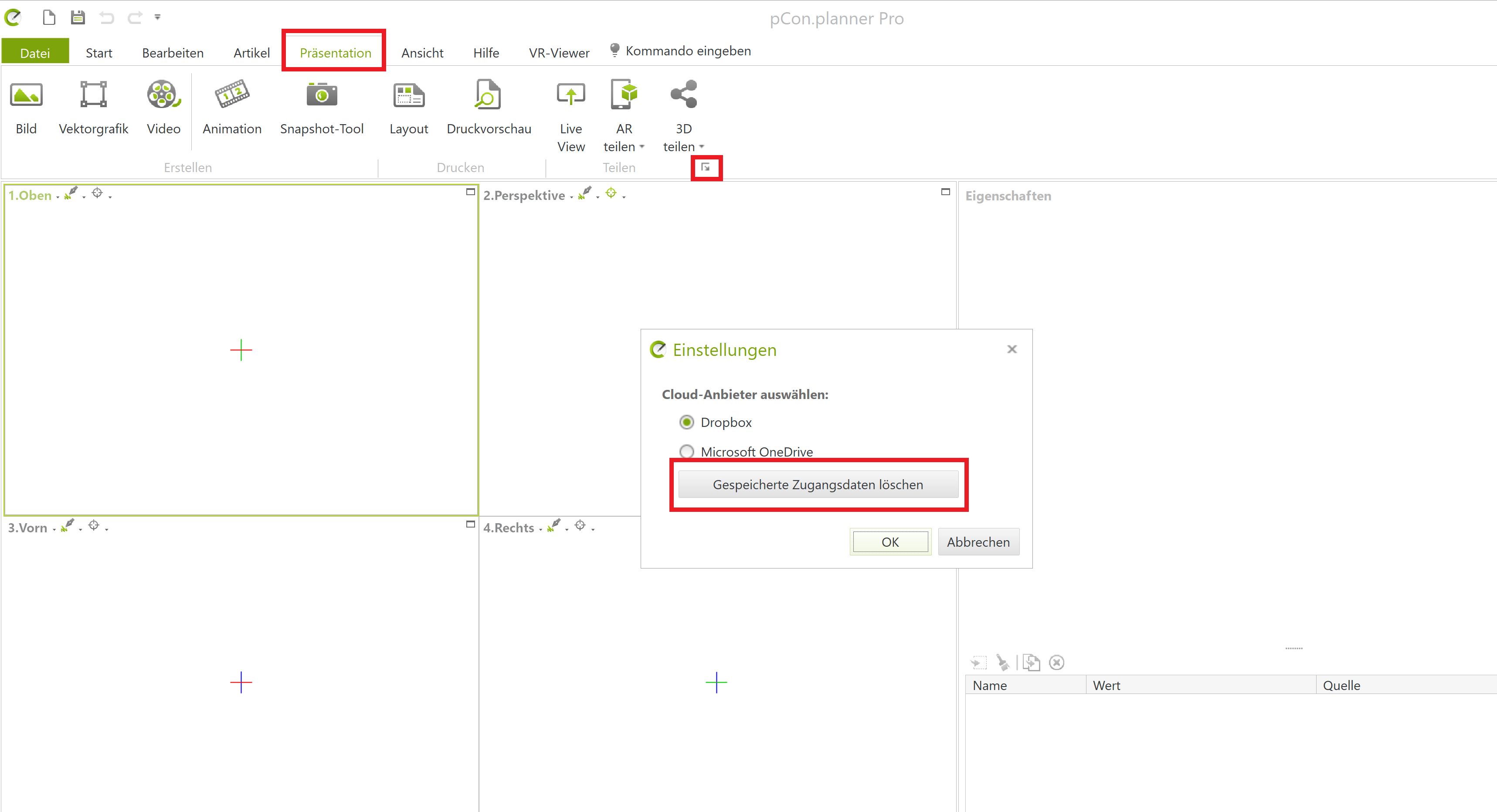Select Microsoft OneDrive as cloud provider

[x=686, y=451]
